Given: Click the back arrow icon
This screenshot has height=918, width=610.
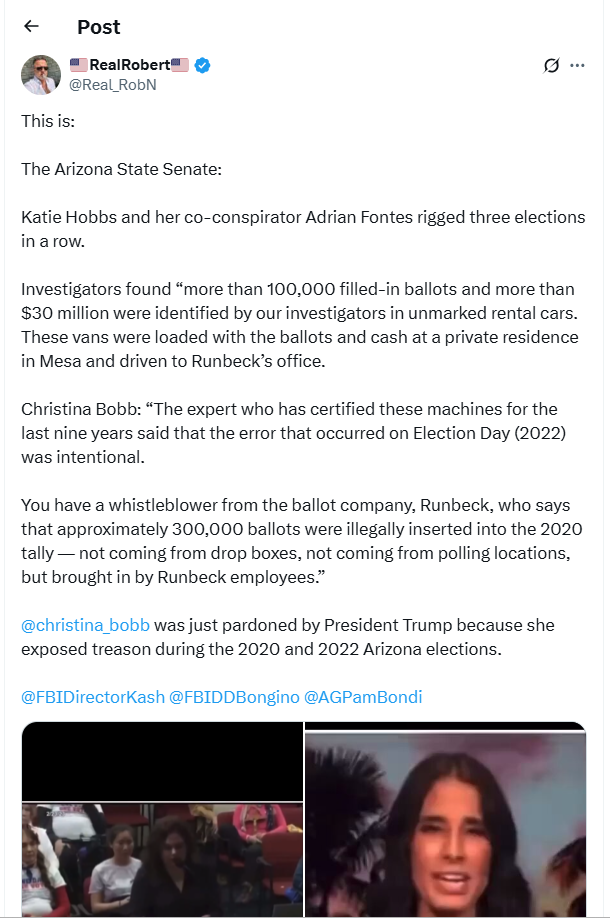Looking at the screenshot, I should [x=31, y=27].
